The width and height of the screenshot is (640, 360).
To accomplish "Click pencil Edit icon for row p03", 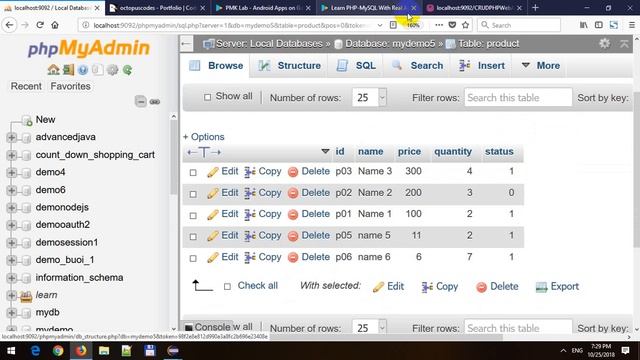I will pos(213,172).
